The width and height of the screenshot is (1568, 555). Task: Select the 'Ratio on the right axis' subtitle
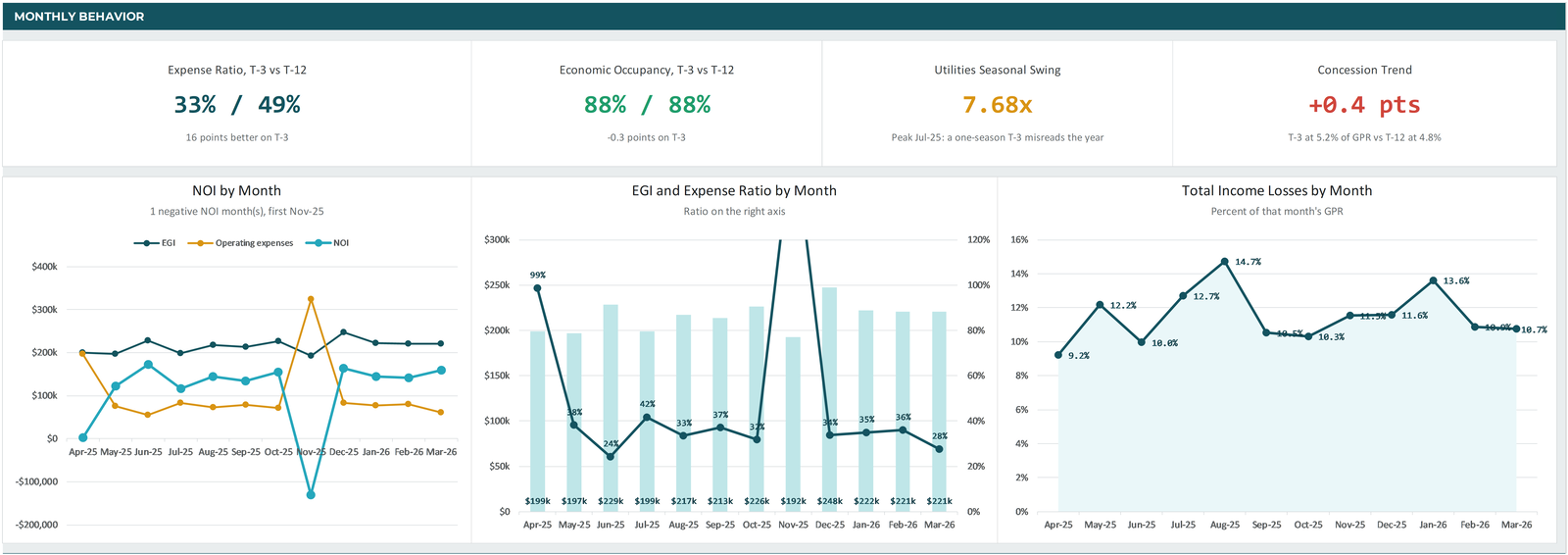tap(734, 212)
